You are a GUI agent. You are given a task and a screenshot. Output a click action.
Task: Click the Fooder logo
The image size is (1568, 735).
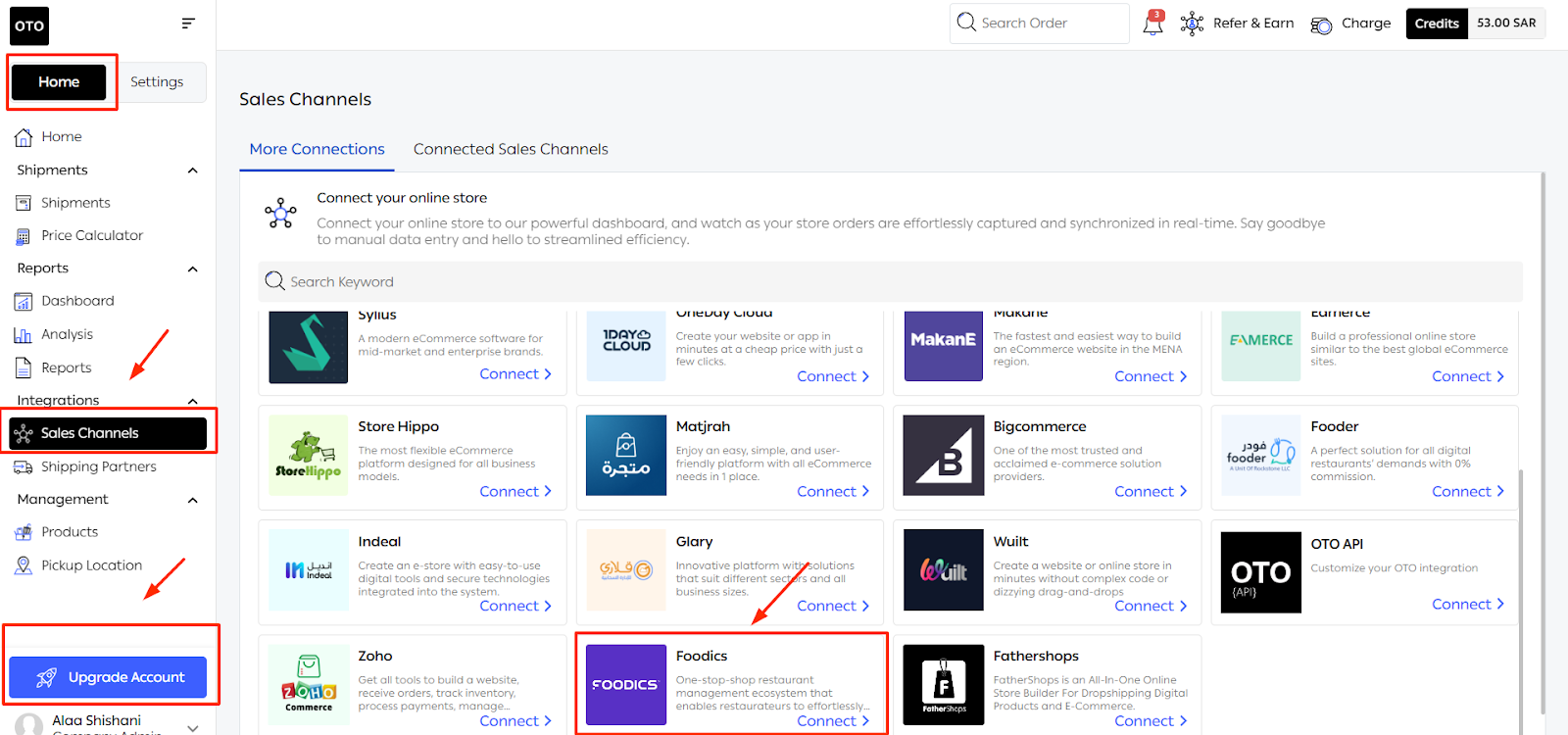1261,455
